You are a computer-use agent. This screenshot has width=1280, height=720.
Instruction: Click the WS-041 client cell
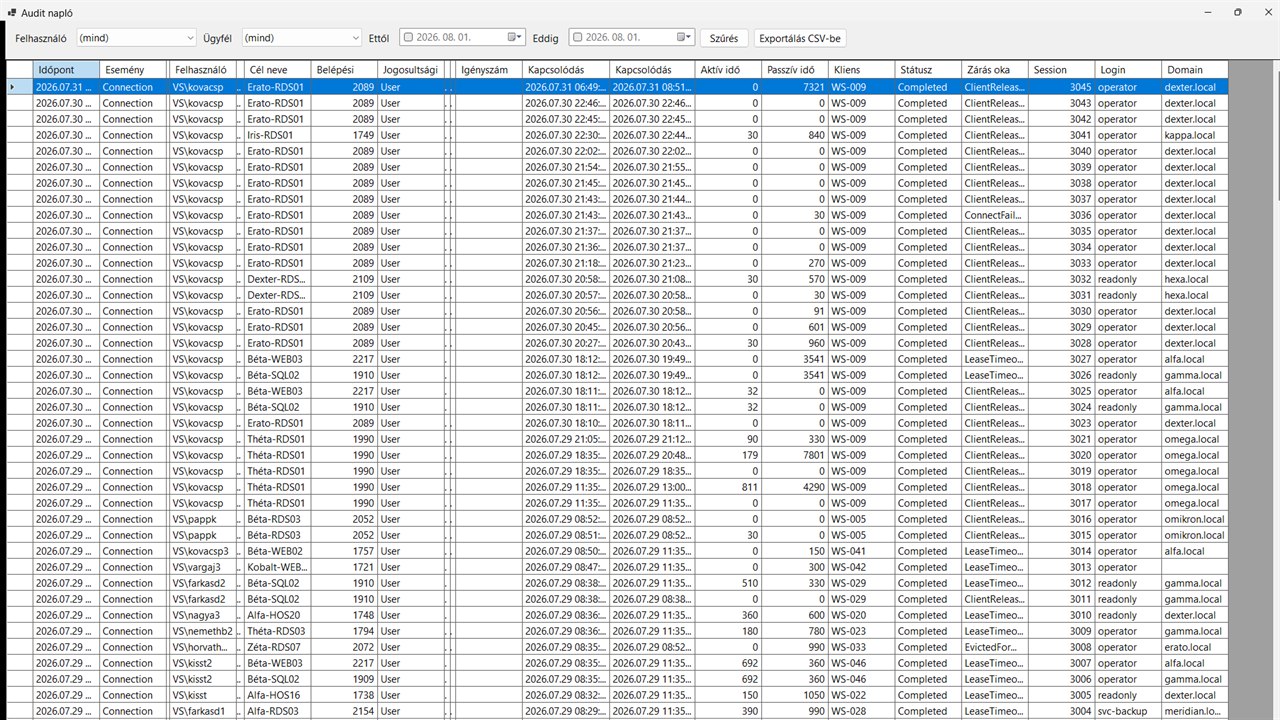click(x=861, y=551)
